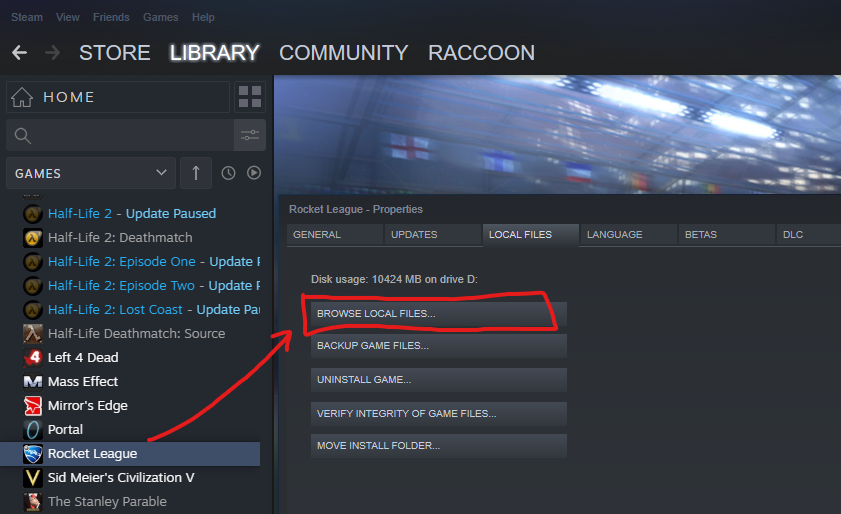The width and height of the screenshot is (841, 514).
Task: Select Mirror's Edge in list
Action: pyautogui.click(x=87, y=406)
